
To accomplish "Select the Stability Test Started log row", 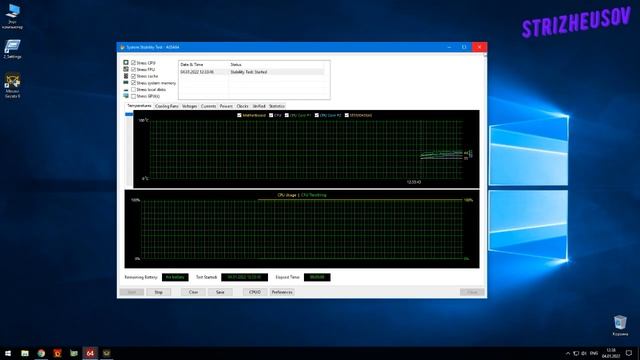I will pos(252,72).
